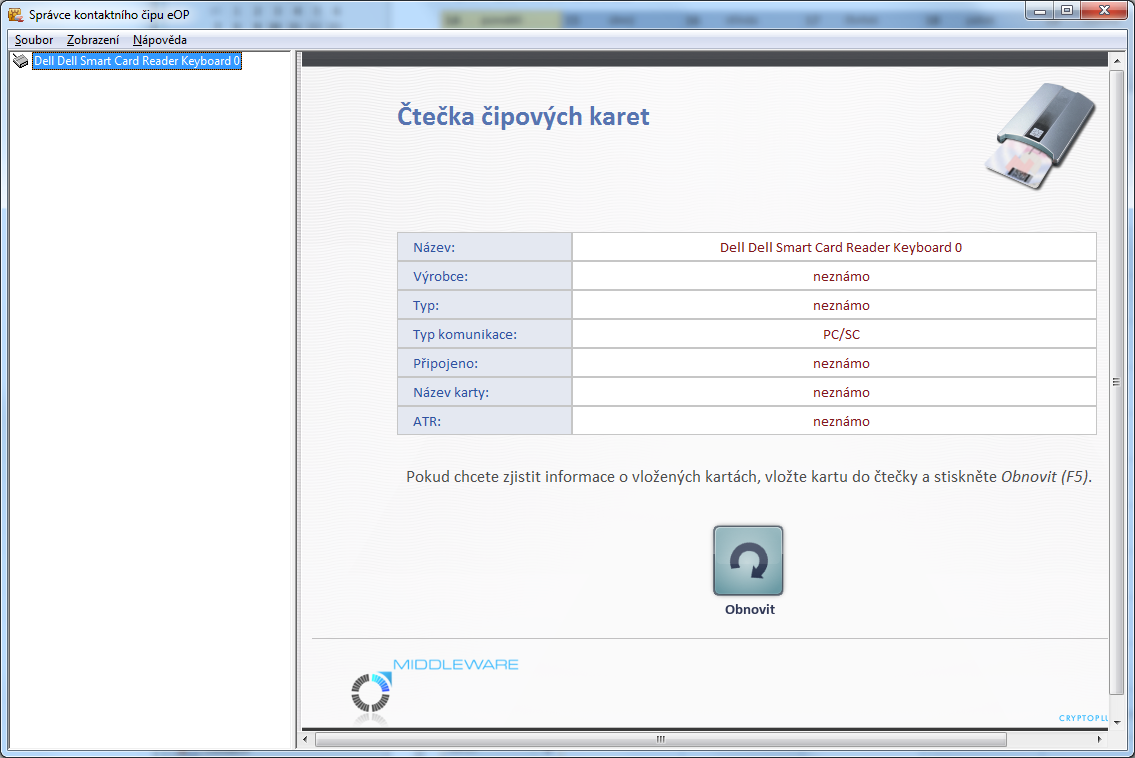Click the Obnovit refresh icon button

click(x=748, y=560)
